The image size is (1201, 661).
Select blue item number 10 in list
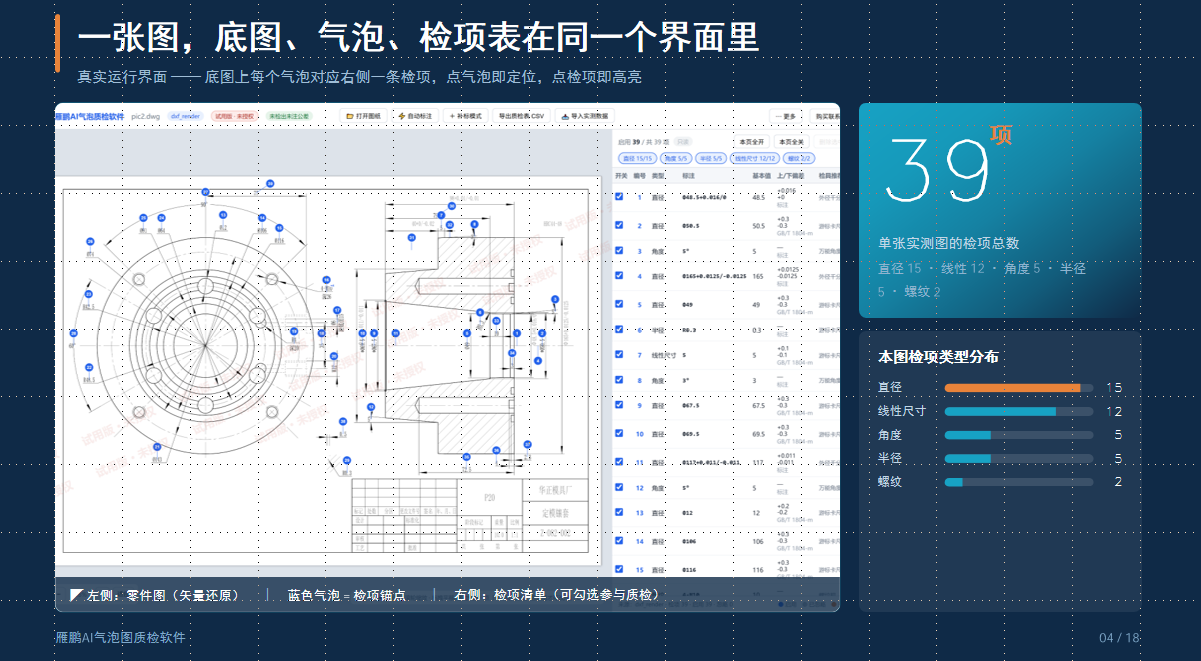tap(640, 434)
